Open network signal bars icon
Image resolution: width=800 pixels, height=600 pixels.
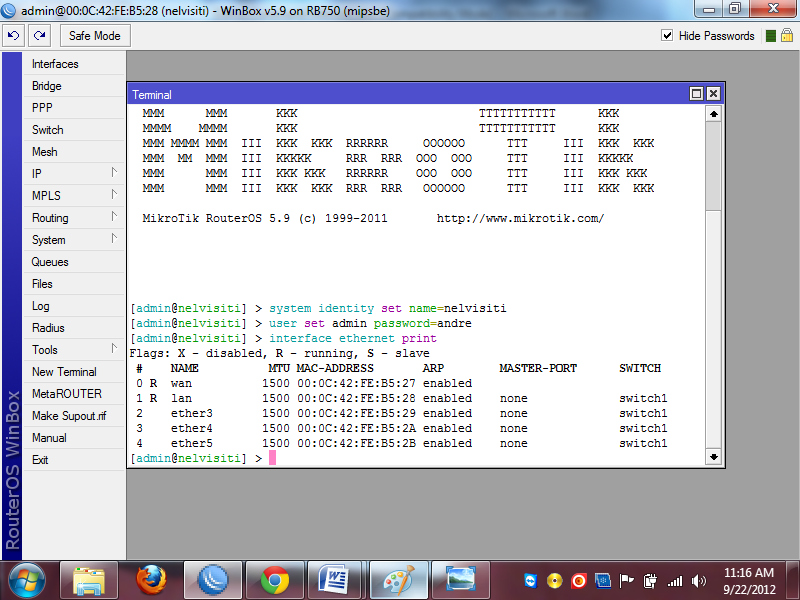click(x=674, y=581)
